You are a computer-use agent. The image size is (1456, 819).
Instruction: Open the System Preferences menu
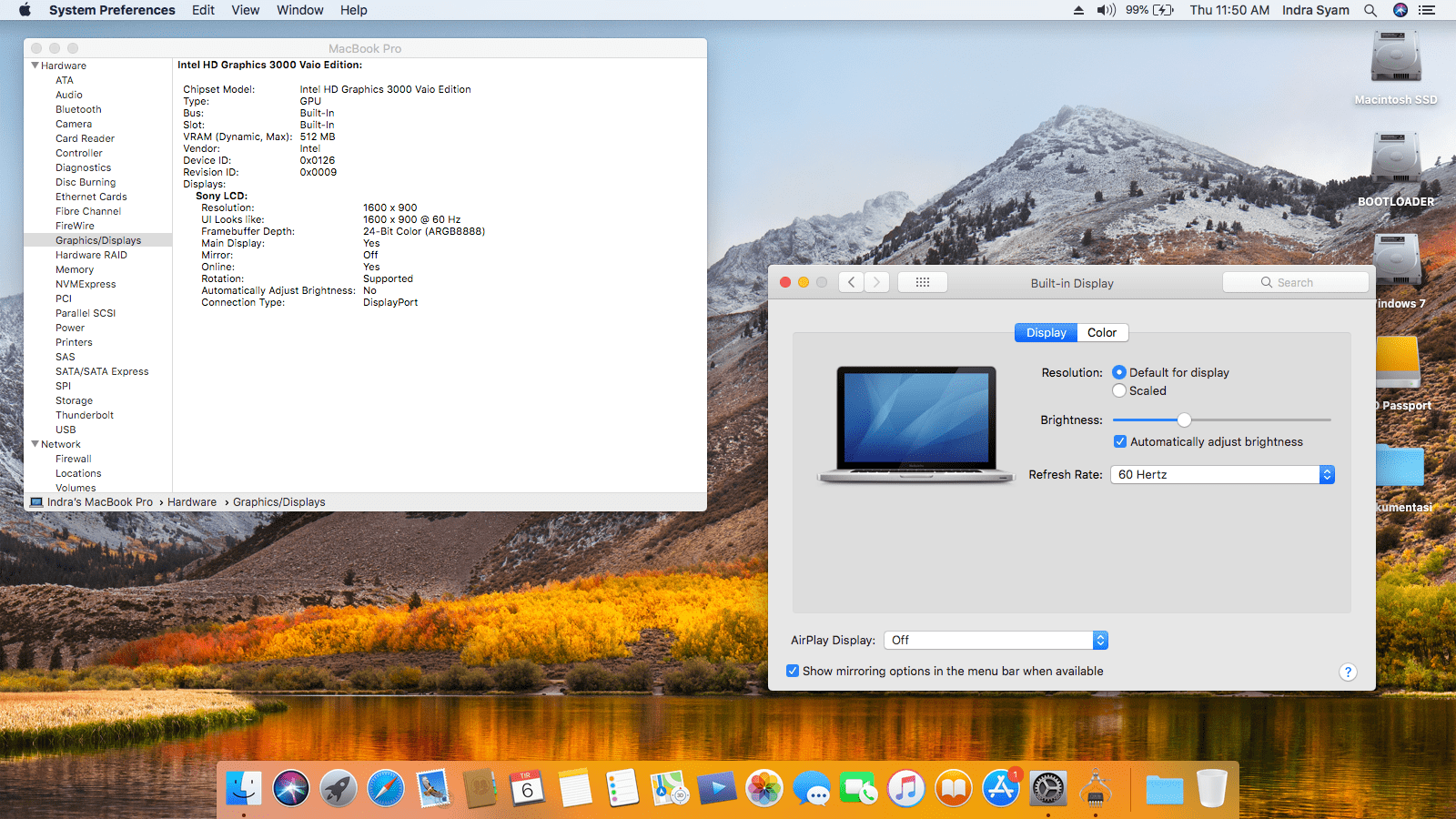click(112, 10)
